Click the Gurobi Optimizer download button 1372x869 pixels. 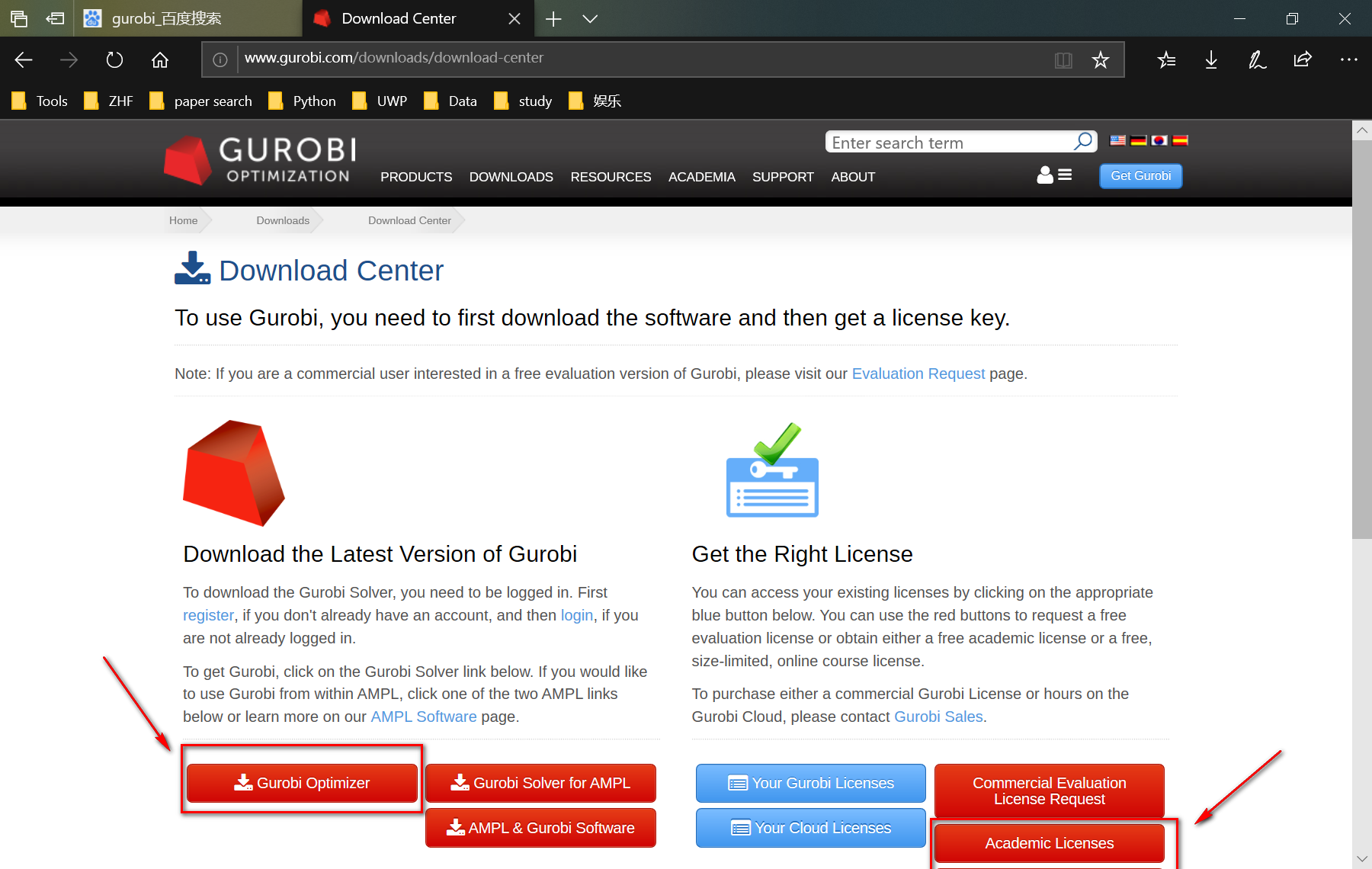pos(302,783)
